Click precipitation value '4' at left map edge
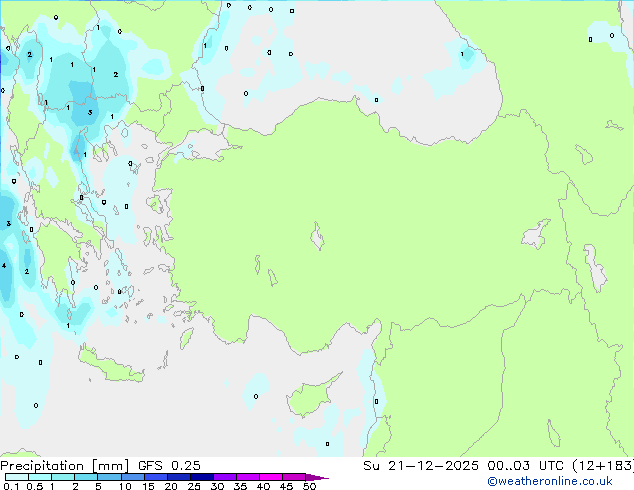The image size is (634, 490). (4, 266)
